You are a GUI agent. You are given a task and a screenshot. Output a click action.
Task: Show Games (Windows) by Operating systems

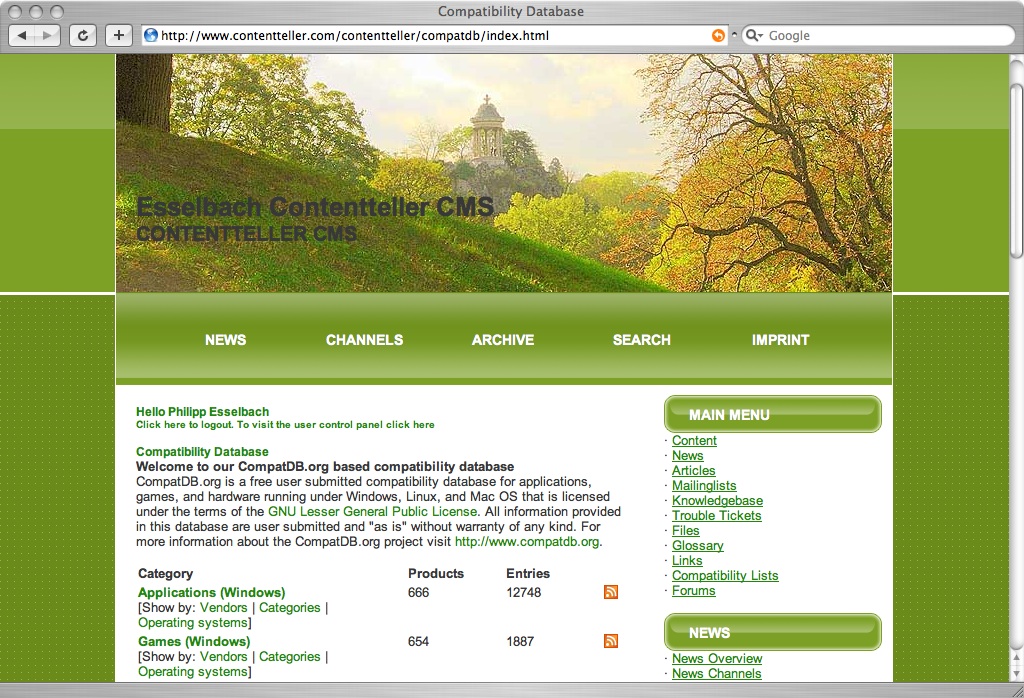(x=193, y=672)
